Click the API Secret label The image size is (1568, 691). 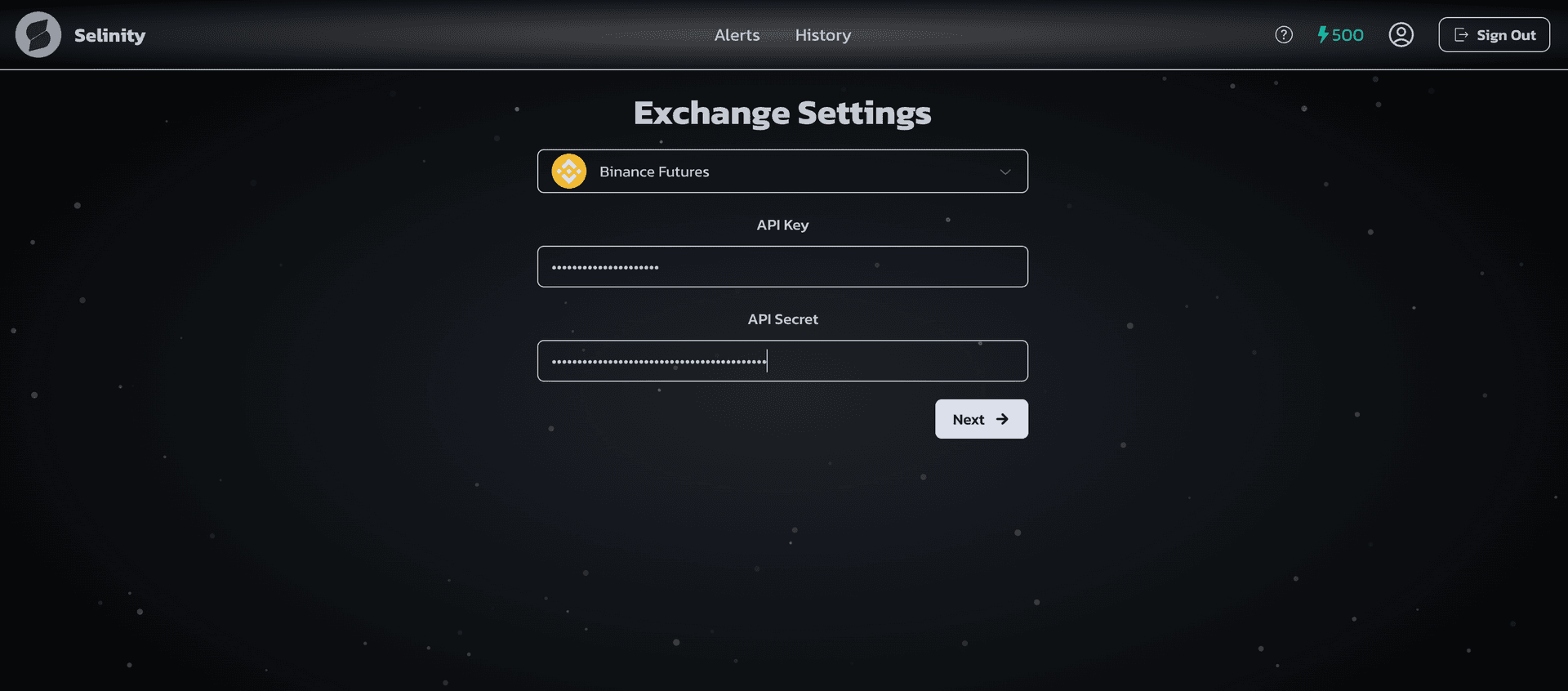(782, 319)
